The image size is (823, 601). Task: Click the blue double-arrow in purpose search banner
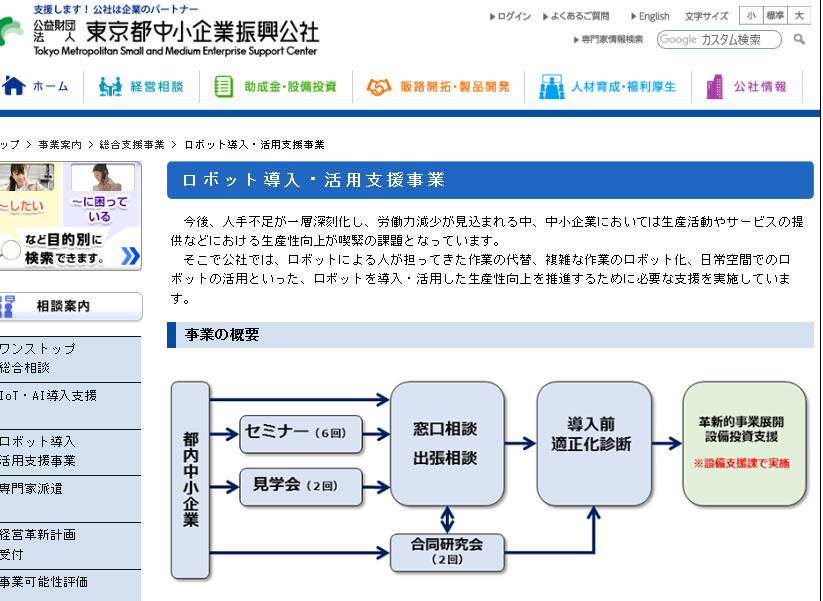pos(130,256)
